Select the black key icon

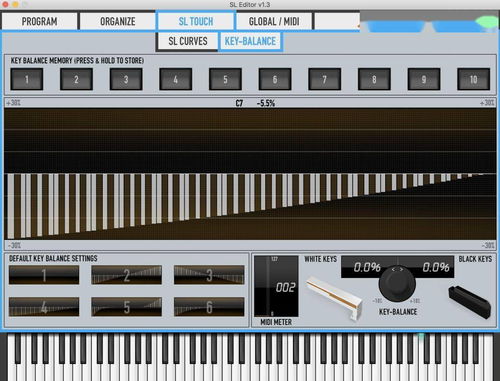coord(470,301)
